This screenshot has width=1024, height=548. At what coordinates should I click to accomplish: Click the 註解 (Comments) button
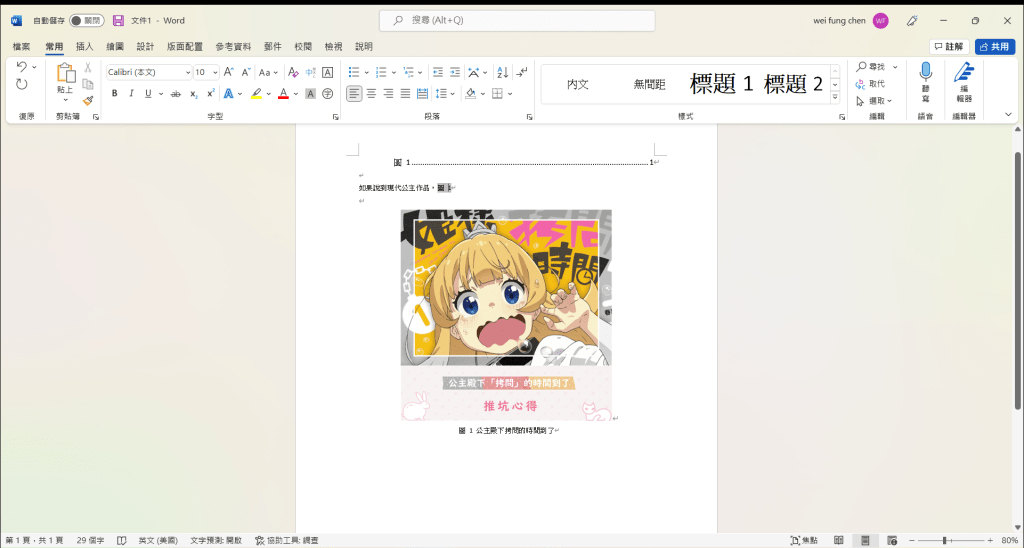(x=949, y=46)
